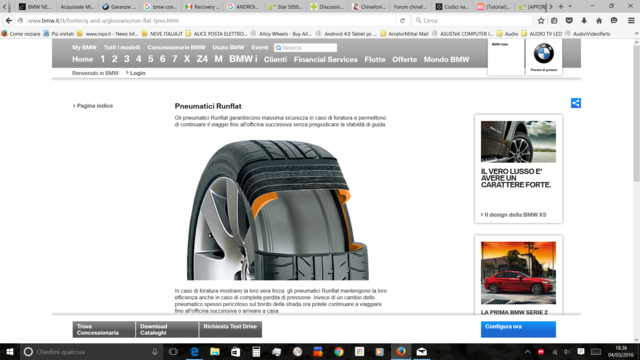The image size is (640, 360).
Task: Click the Firefox 'Cerca' search box
Action: 473,20
